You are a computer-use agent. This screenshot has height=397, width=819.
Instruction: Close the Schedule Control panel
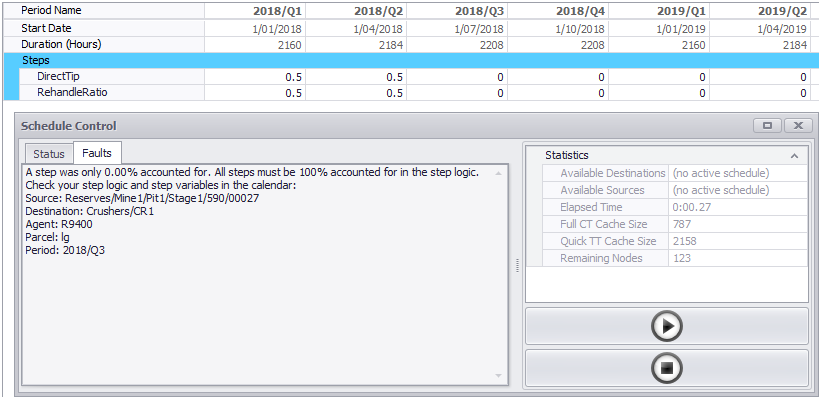point(798,125)
